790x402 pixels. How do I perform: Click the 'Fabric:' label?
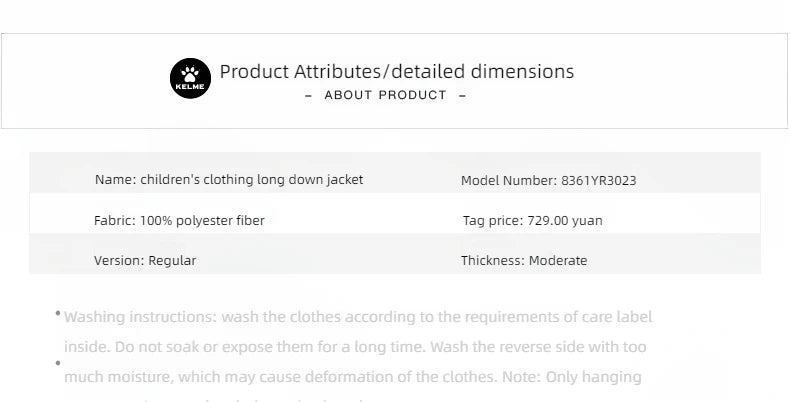pos(114,220)
